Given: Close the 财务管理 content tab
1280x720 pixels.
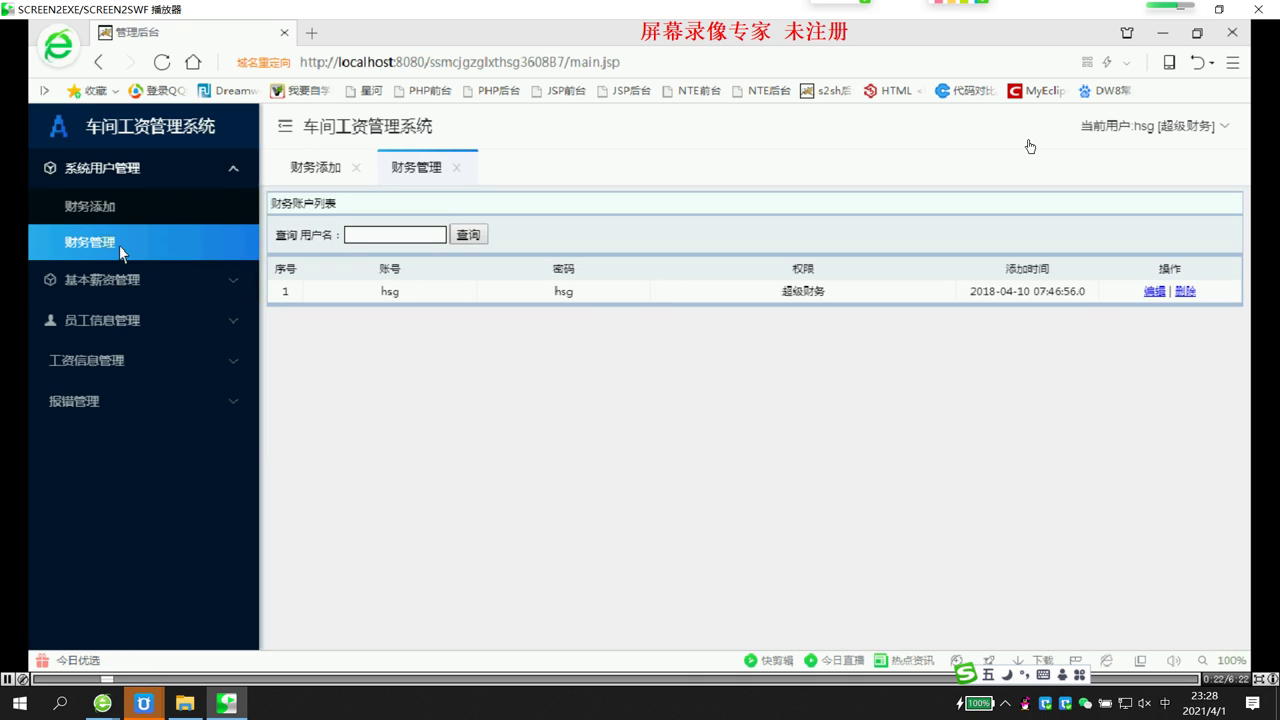Looking at the screenshot, I should (456, 168).
